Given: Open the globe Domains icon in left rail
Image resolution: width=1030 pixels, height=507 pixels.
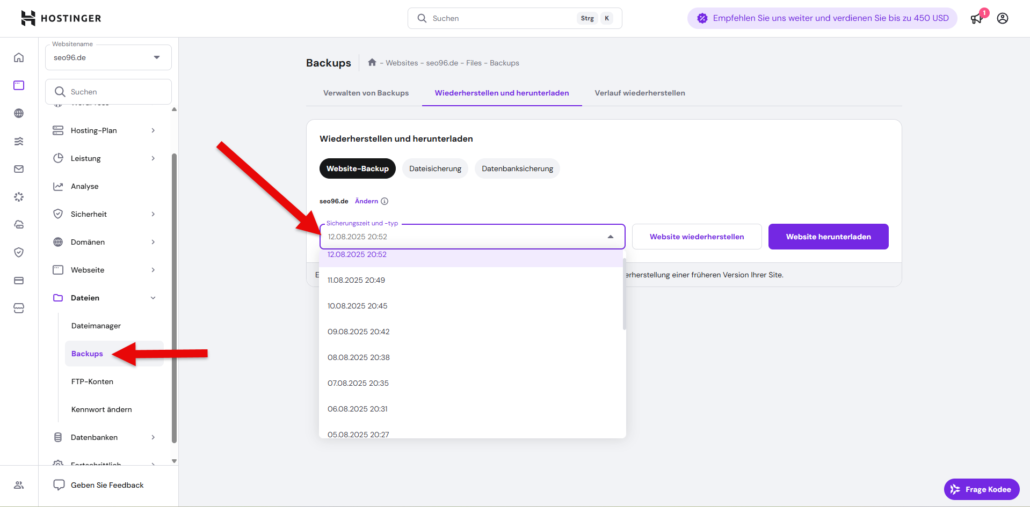Looking at the screenshot, I should coord(18,114).
